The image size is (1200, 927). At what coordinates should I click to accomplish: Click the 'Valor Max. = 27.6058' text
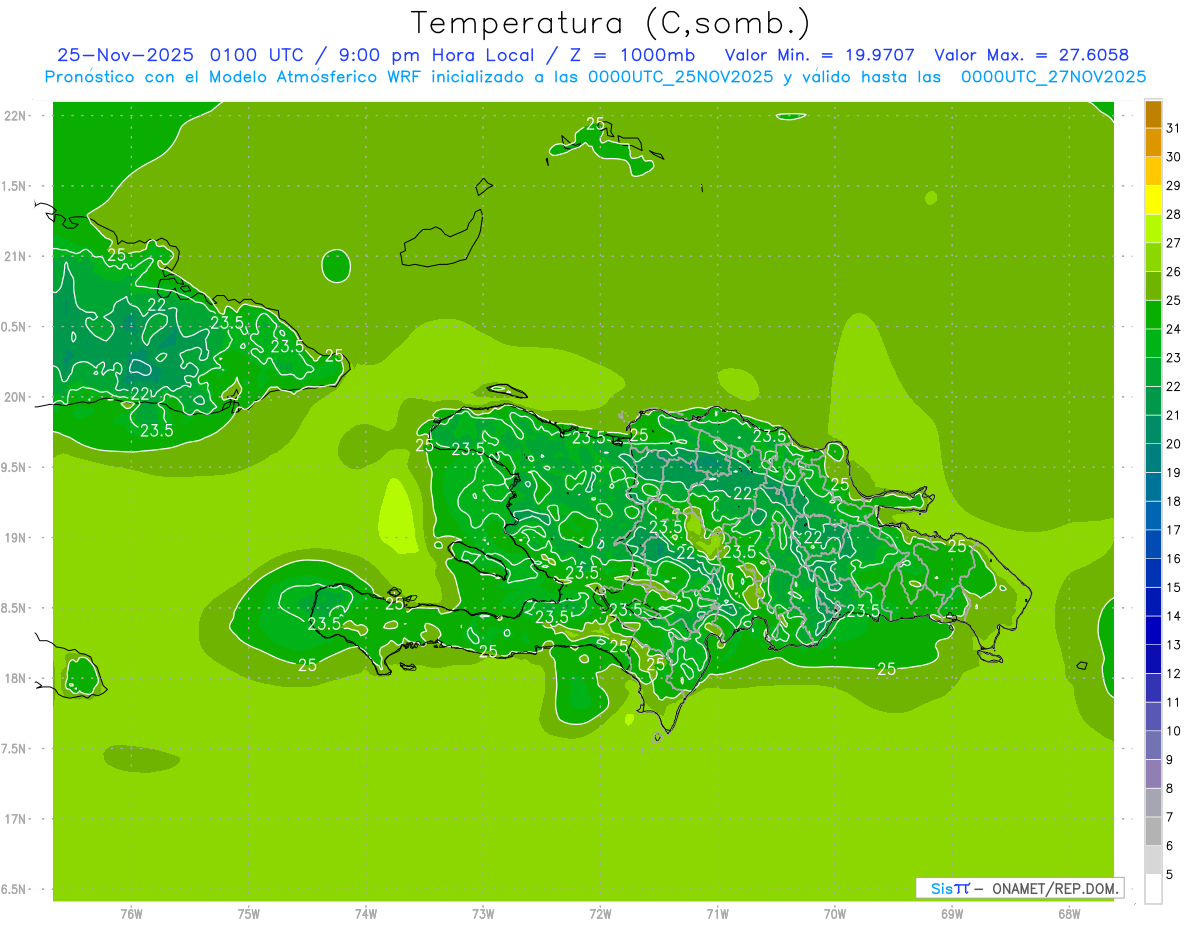[x=1031, y=56]
